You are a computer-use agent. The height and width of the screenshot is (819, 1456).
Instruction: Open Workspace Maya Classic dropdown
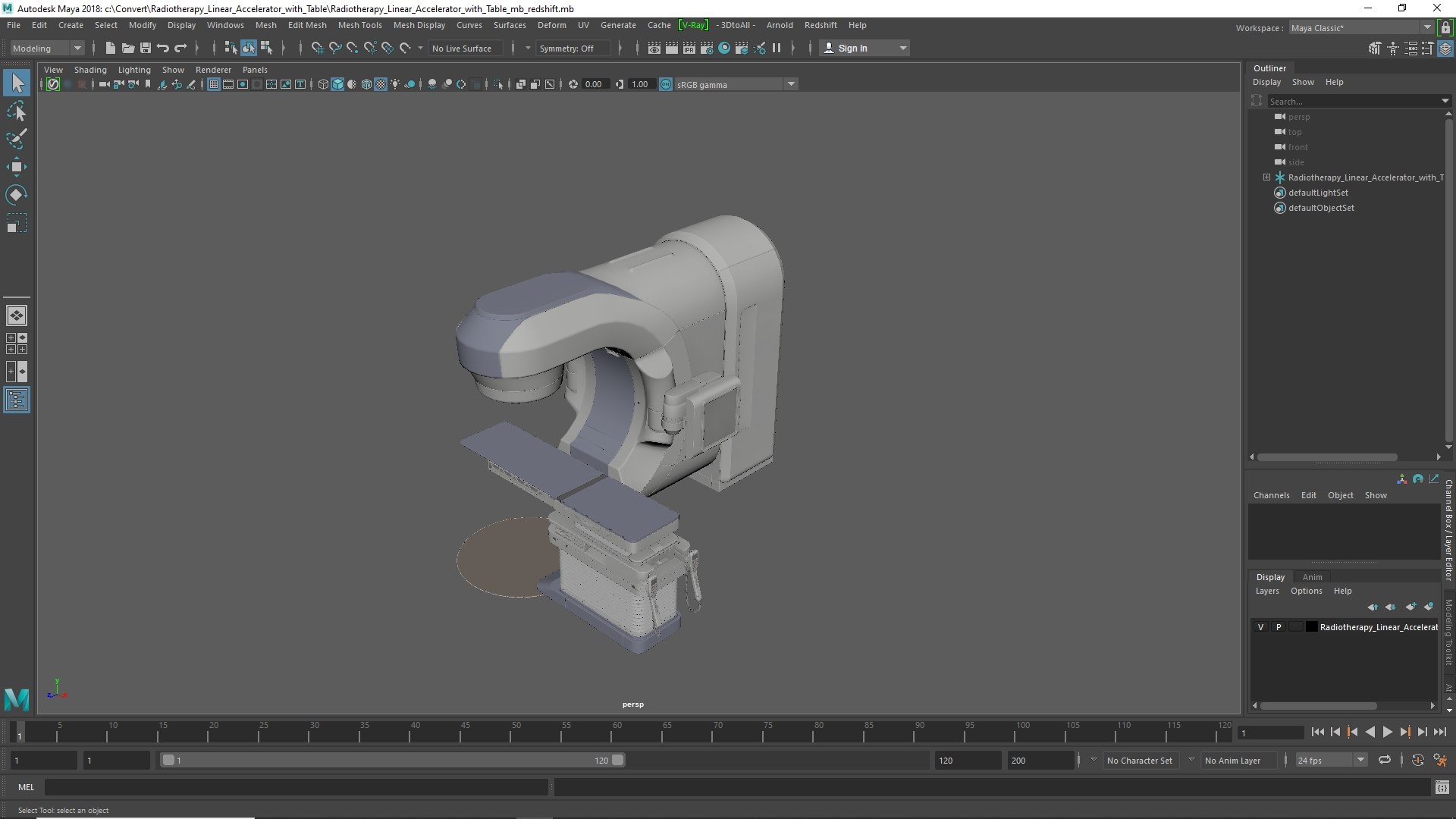click(x=1360, y=27)
